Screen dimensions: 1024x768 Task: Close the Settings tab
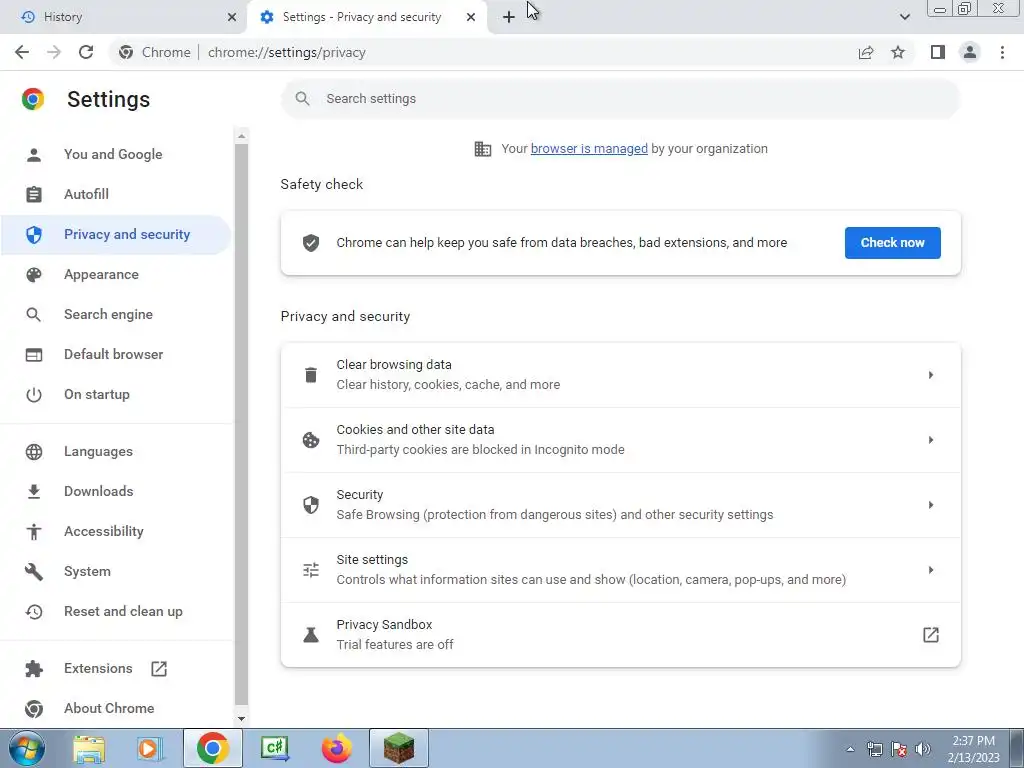point(471,18)
